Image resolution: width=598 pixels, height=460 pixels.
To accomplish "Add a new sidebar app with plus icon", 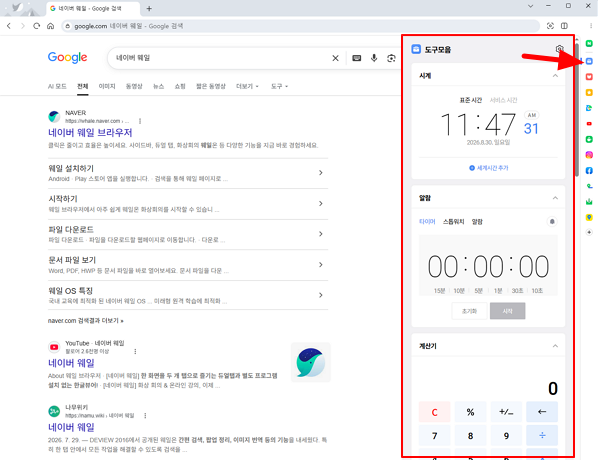I will pos(589,232).
